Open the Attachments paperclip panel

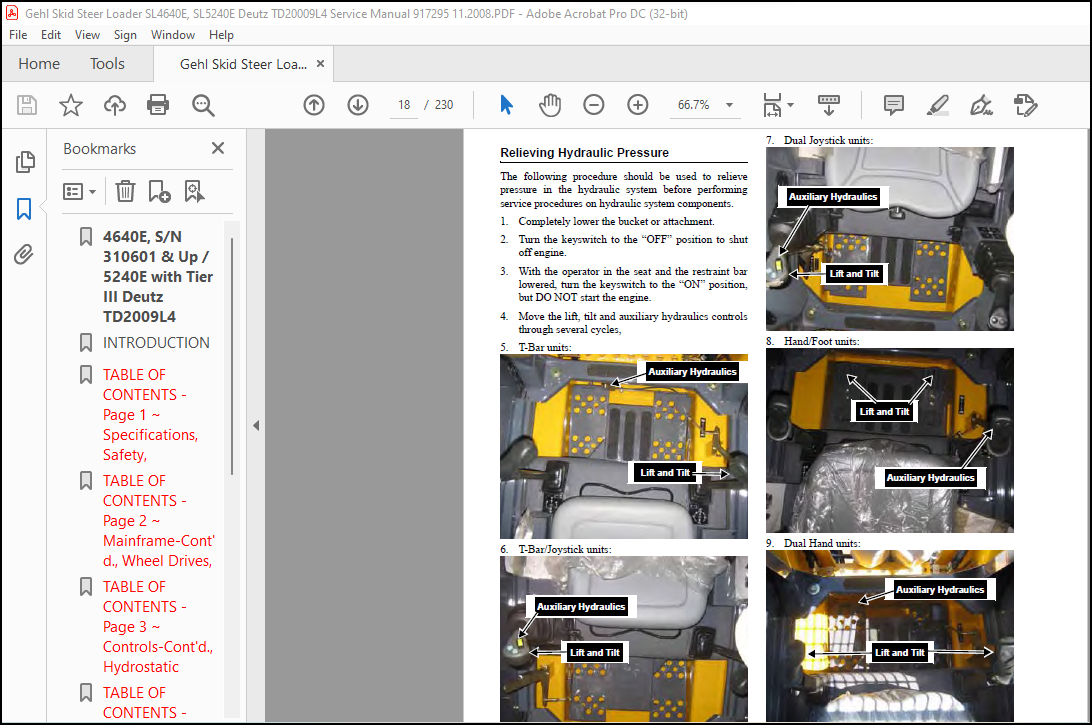(x=24, y=254)
